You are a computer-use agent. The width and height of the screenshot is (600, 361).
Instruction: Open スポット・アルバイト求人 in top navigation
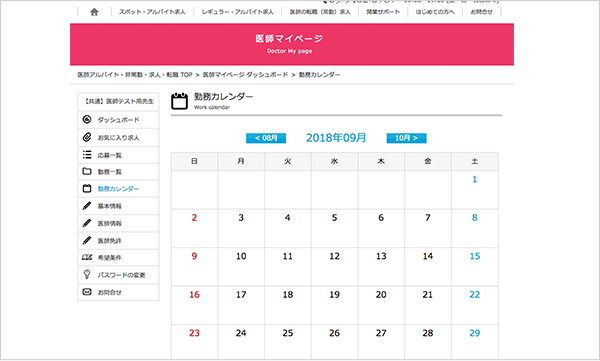pyautogui.click(x=152, y=12)
